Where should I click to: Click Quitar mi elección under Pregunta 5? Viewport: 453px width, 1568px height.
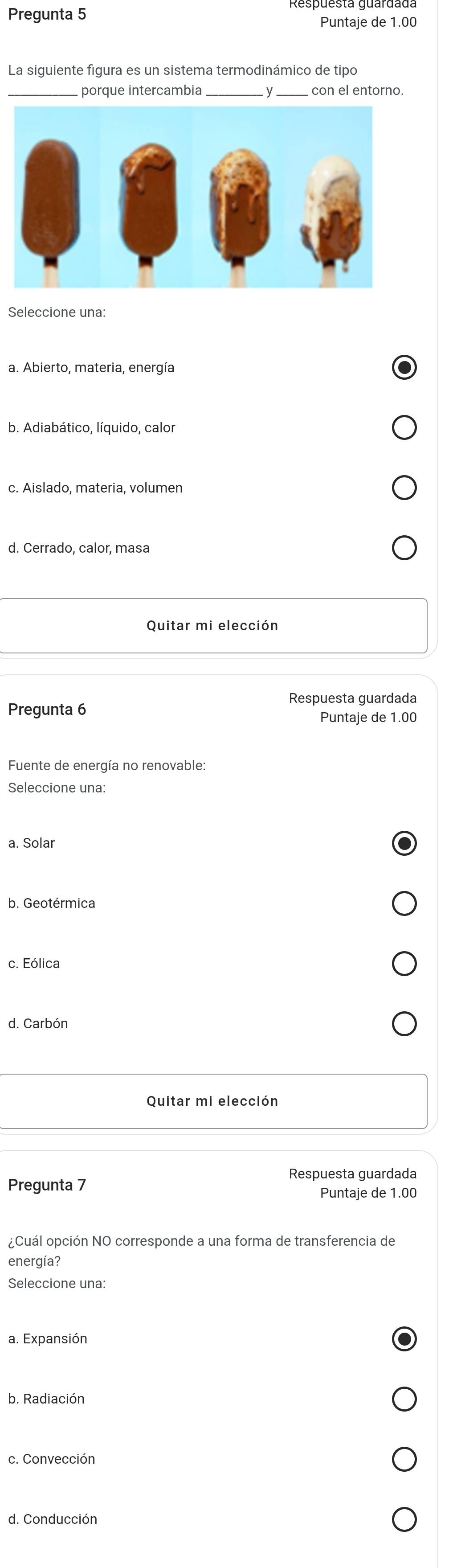click(x=213, y=626)
